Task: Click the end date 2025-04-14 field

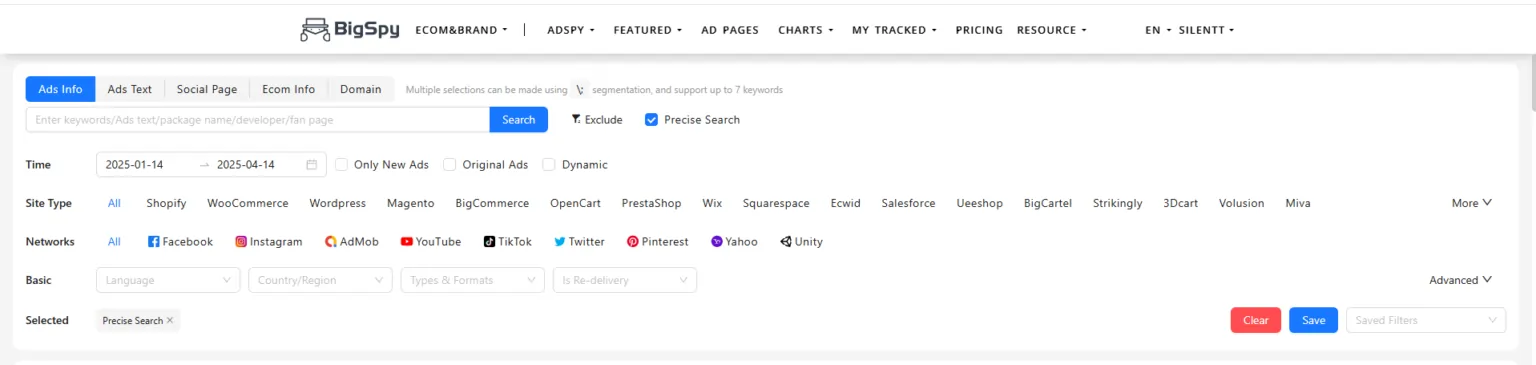Action: tap(245, 165)
